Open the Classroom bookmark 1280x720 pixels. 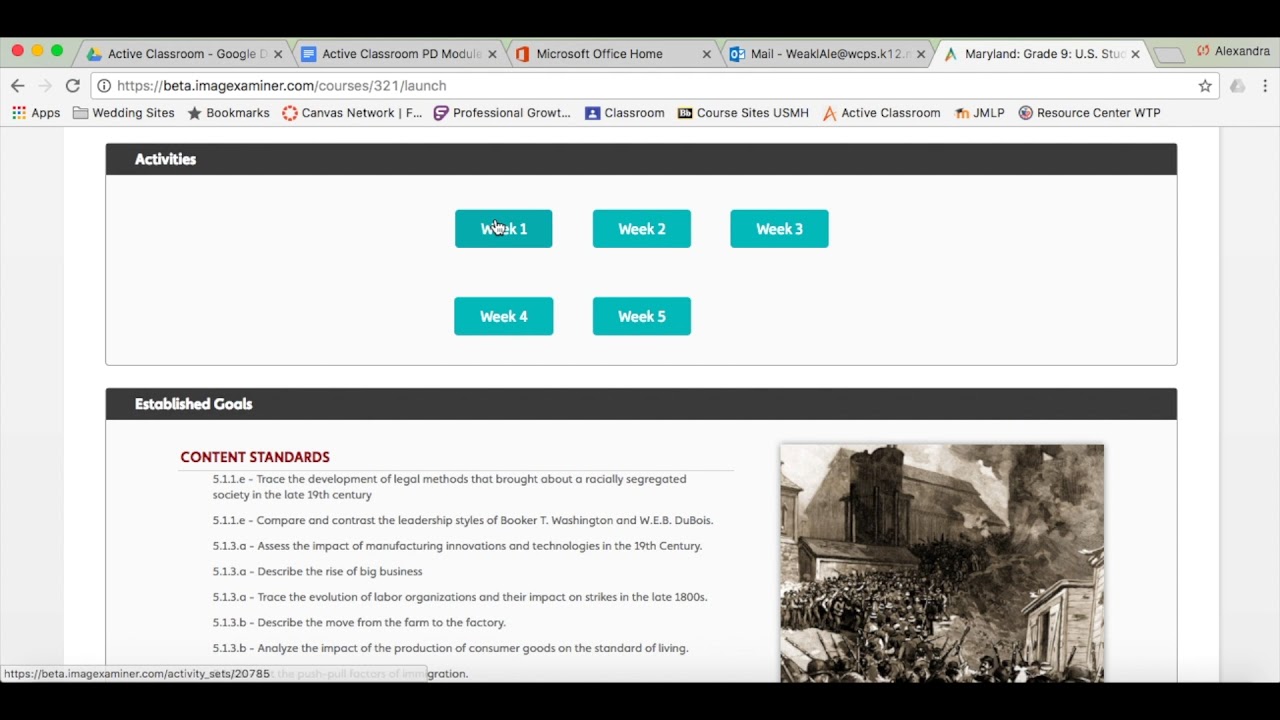pos(625,113)
